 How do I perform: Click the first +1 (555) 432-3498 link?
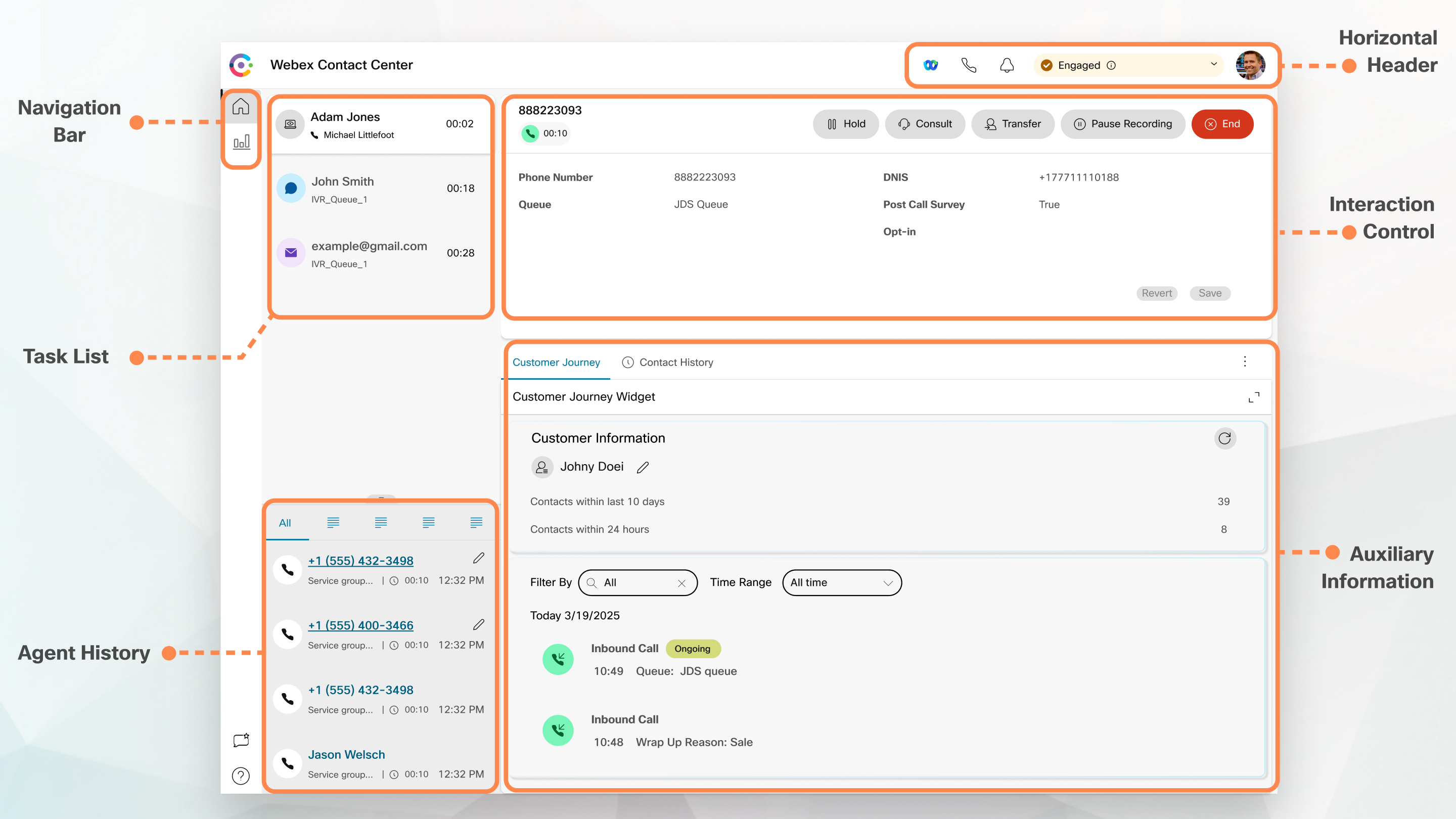click(360, 561)
